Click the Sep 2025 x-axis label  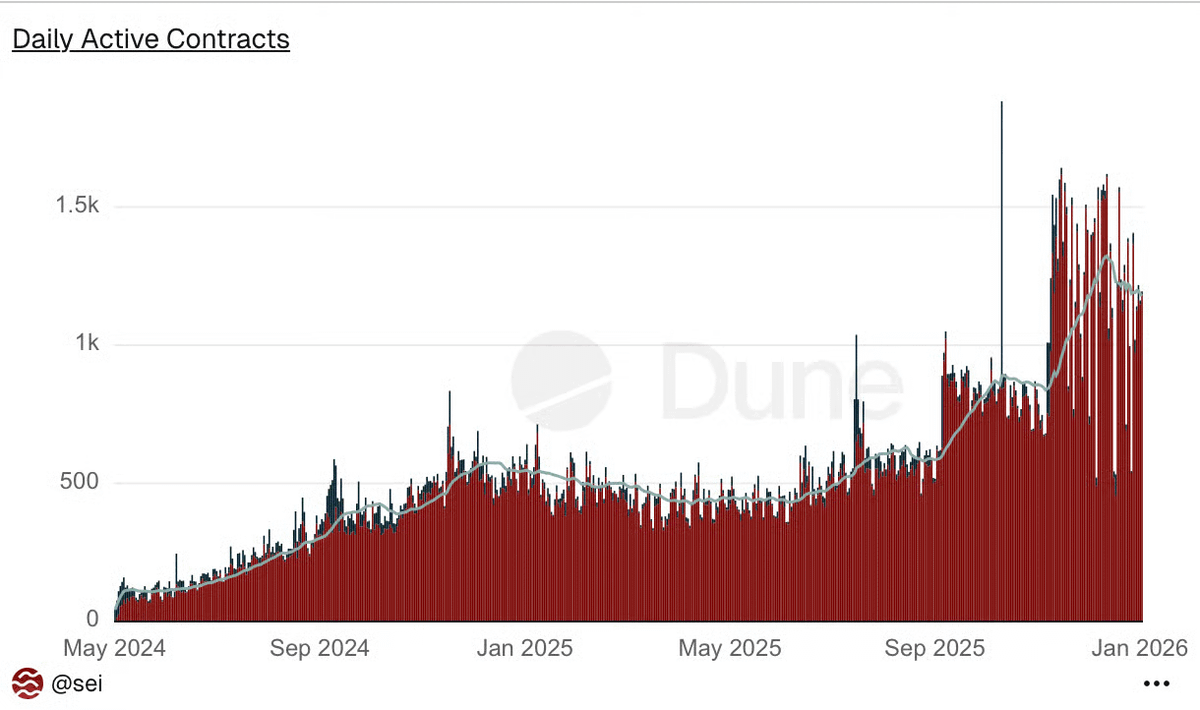[935, 648]
